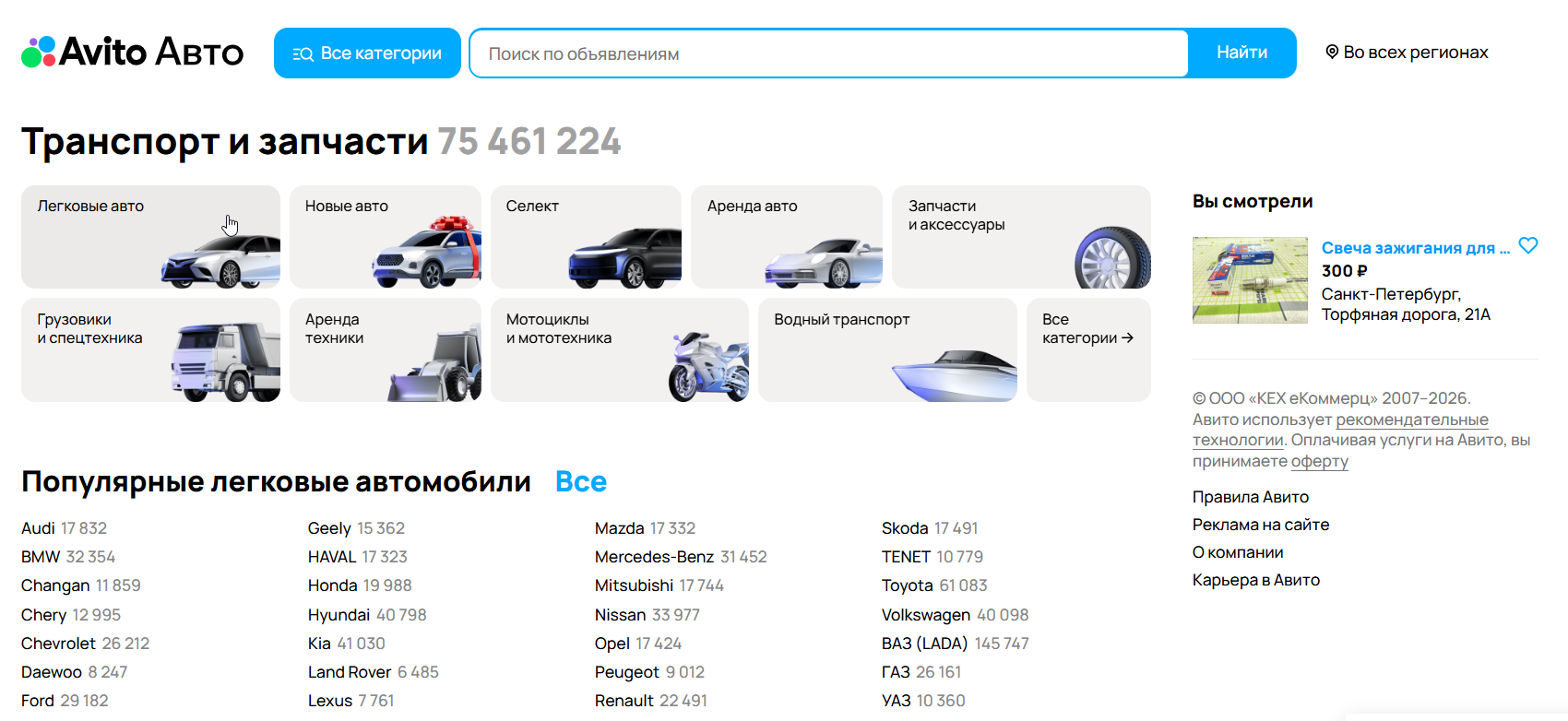Select the BMW brand link
This screenshot has width=1568, height=721.
41,557
